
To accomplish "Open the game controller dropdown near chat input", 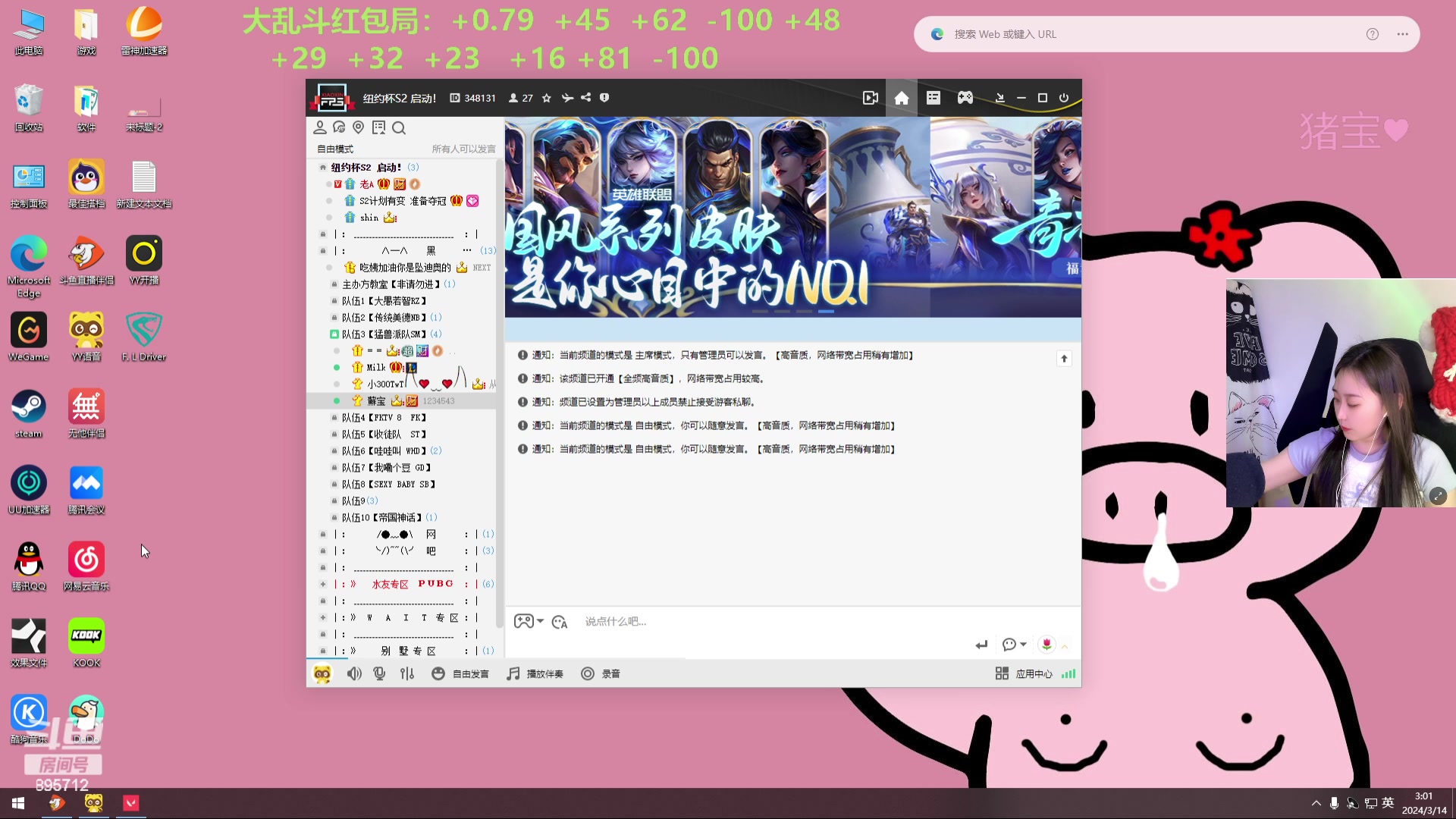I will pyautogui.click(x=529, y=621).
